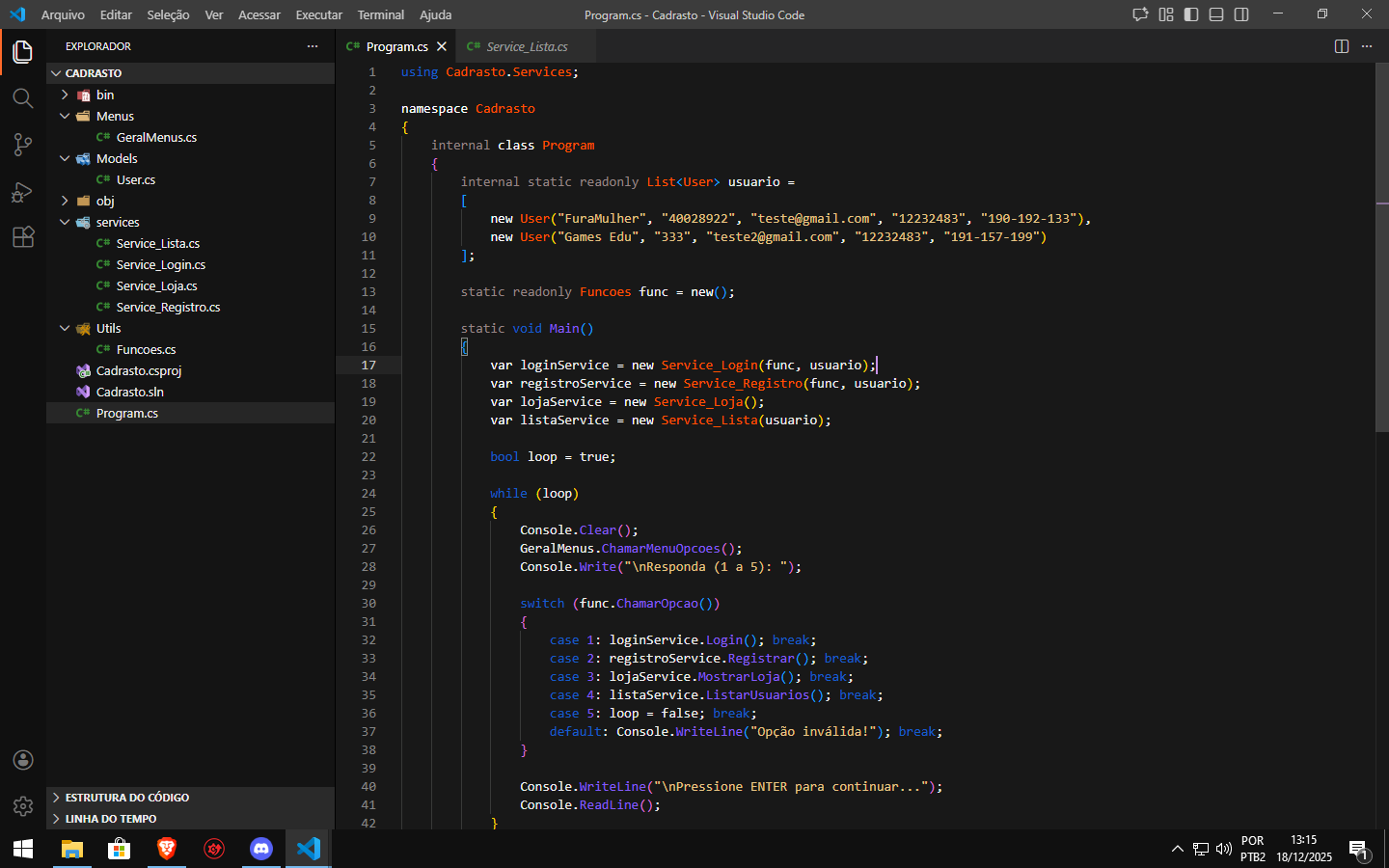Open the Seleção menu
Screen dimensions: 1389x868
click(168, 14)
